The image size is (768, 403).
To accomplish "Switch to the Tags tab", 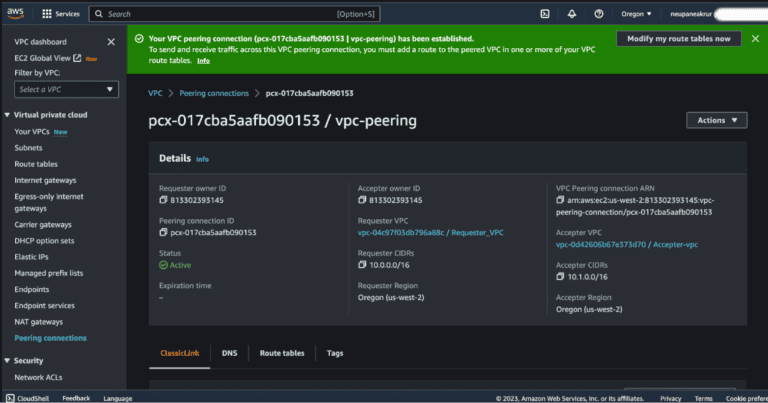I will pos(335,353).
